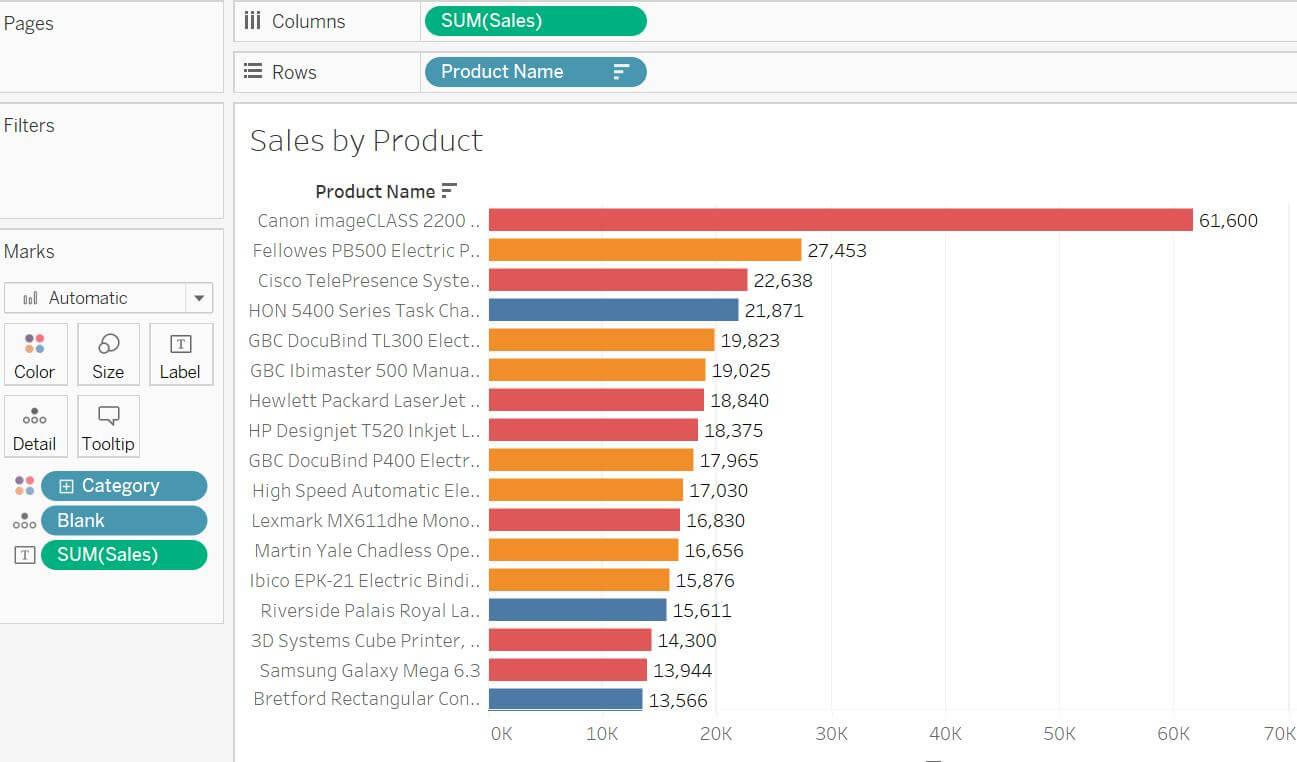Click the Marks card label
Screen dimensions: 1297x762
pyautogui.click(x=29, y=252)
